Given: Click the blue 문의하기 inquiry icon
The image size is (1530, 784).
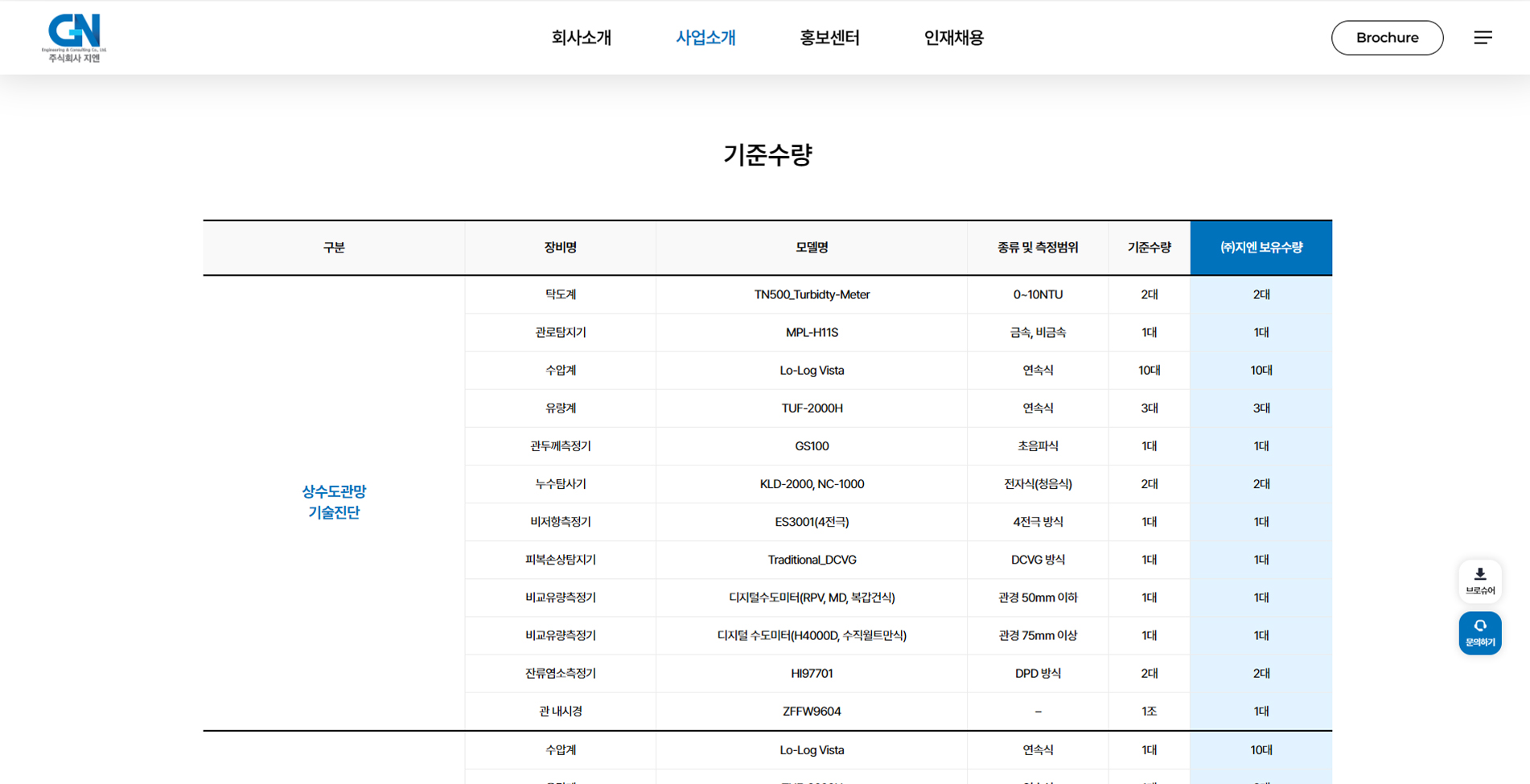Looking at the screenshot, I should coord(1479,633).
